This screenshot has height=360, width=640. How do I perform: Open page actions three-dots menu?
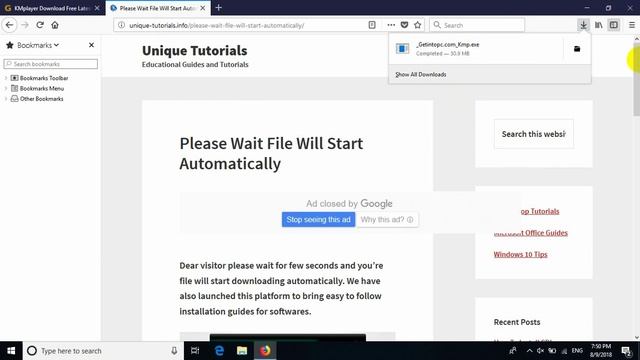pyautogui.click(x=391, y=25)
